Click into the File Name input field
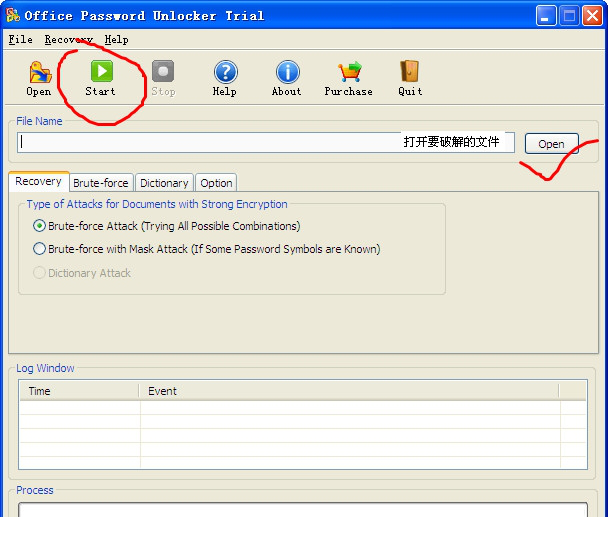The width and height of the screenshot is (608, 537). pos(266,142)
